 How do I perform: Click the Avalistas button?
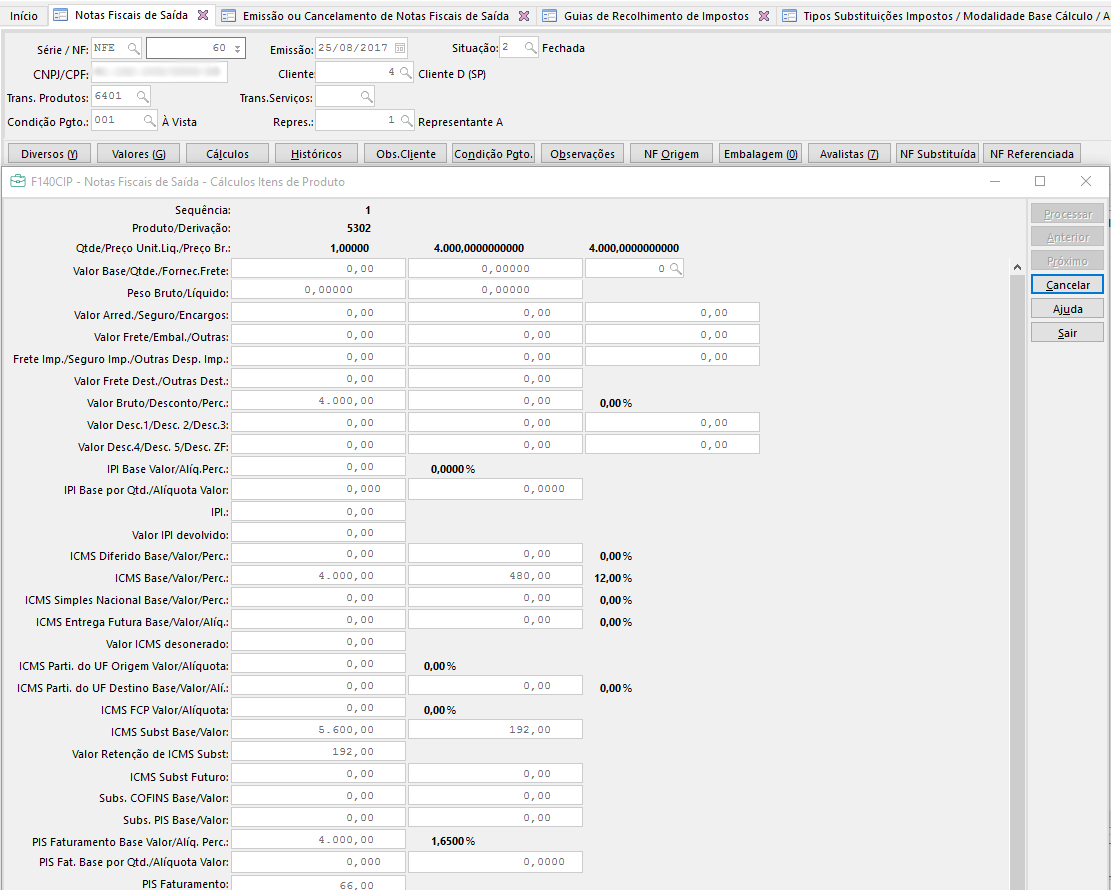pyautogui.click(x=849, y=154)
